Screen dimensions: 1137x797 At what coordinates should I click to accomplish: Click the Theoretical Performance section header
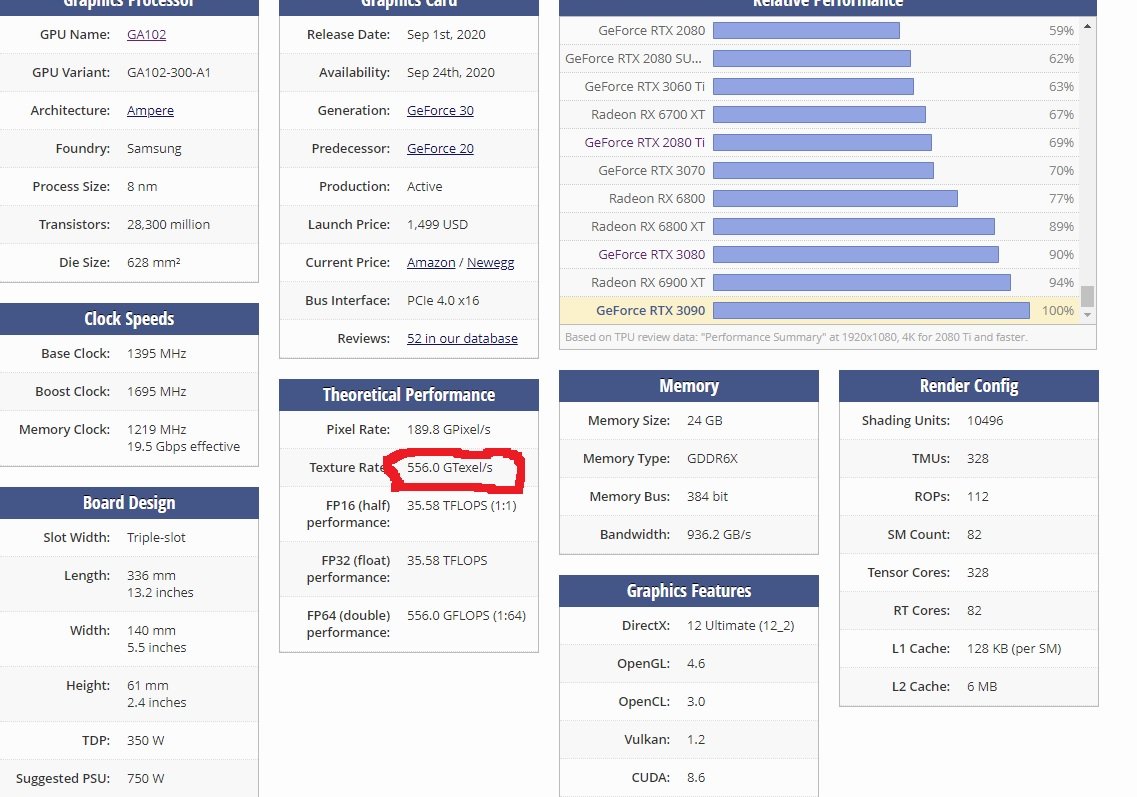pyautogui.click(x=409, y=395)
